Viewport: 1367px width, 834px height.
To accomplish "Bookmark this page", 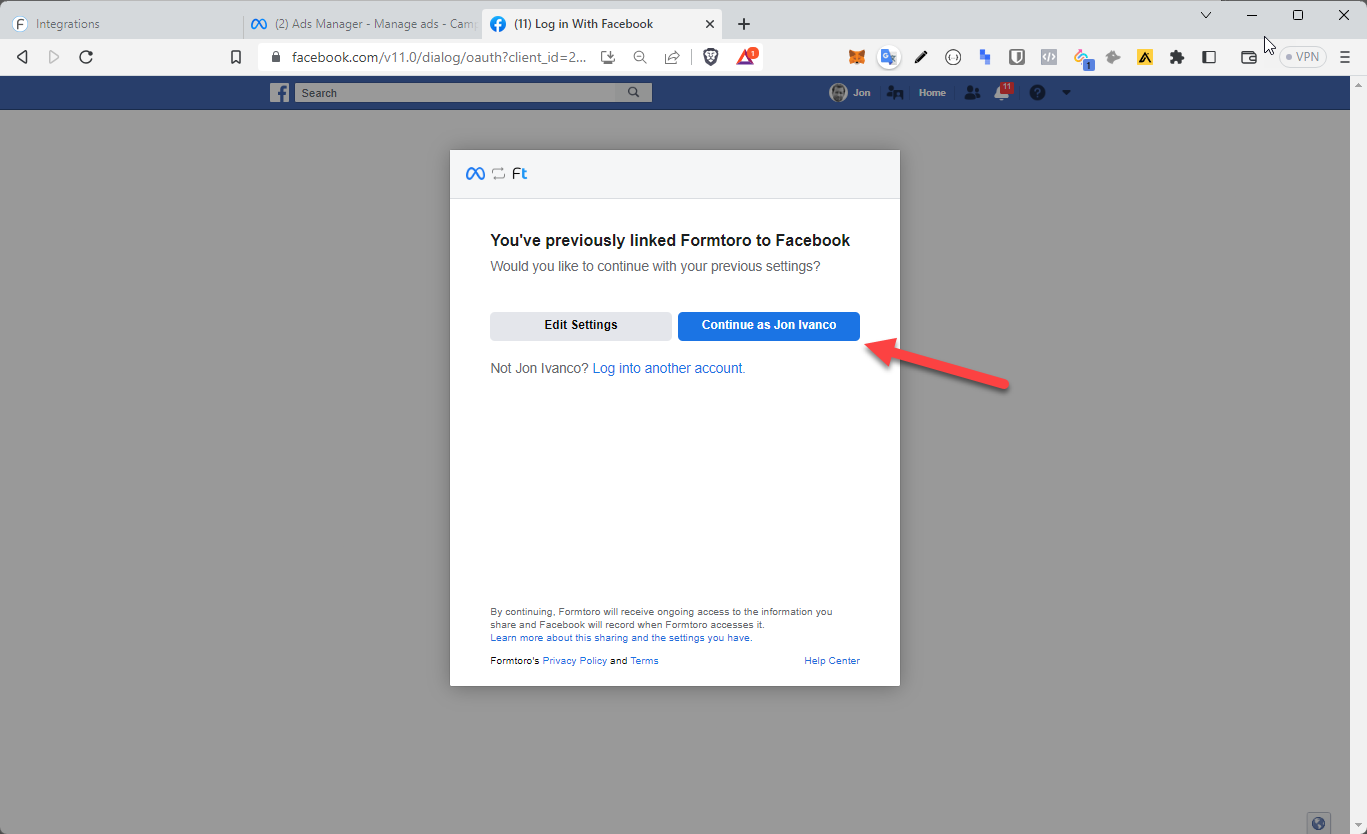I will tap(236, 57).
